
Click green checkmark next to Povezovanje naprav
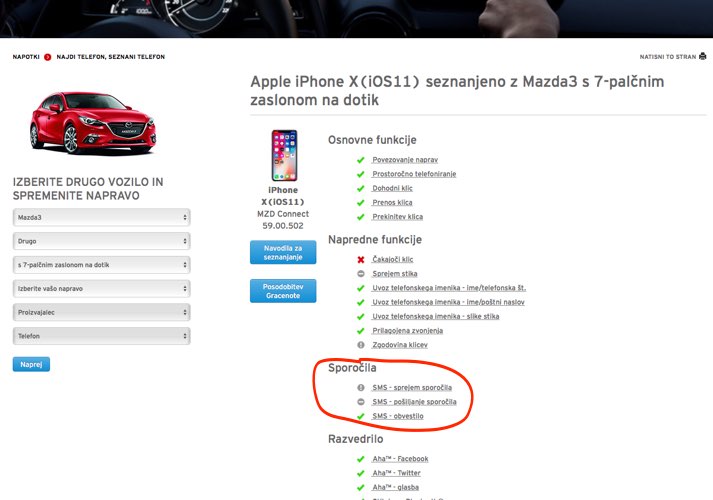point(361,160)
